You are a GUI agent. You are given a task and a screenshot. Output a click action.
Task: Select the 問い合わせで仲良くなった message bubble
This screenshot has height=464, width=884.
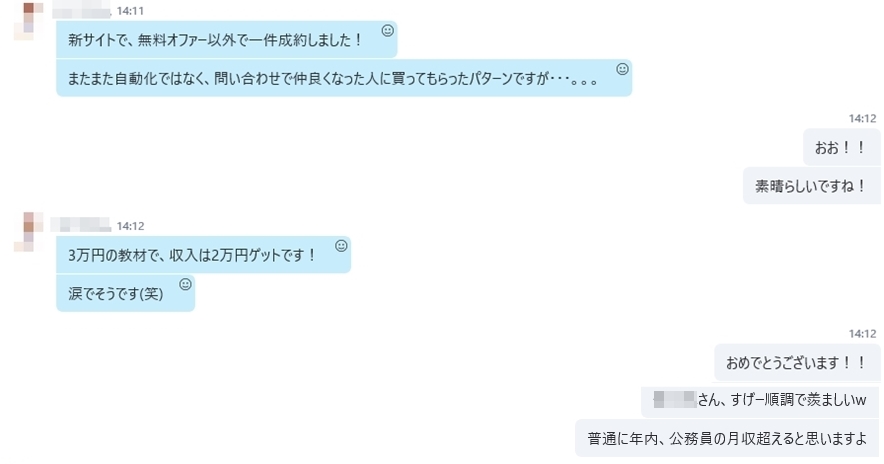[344, 78]
